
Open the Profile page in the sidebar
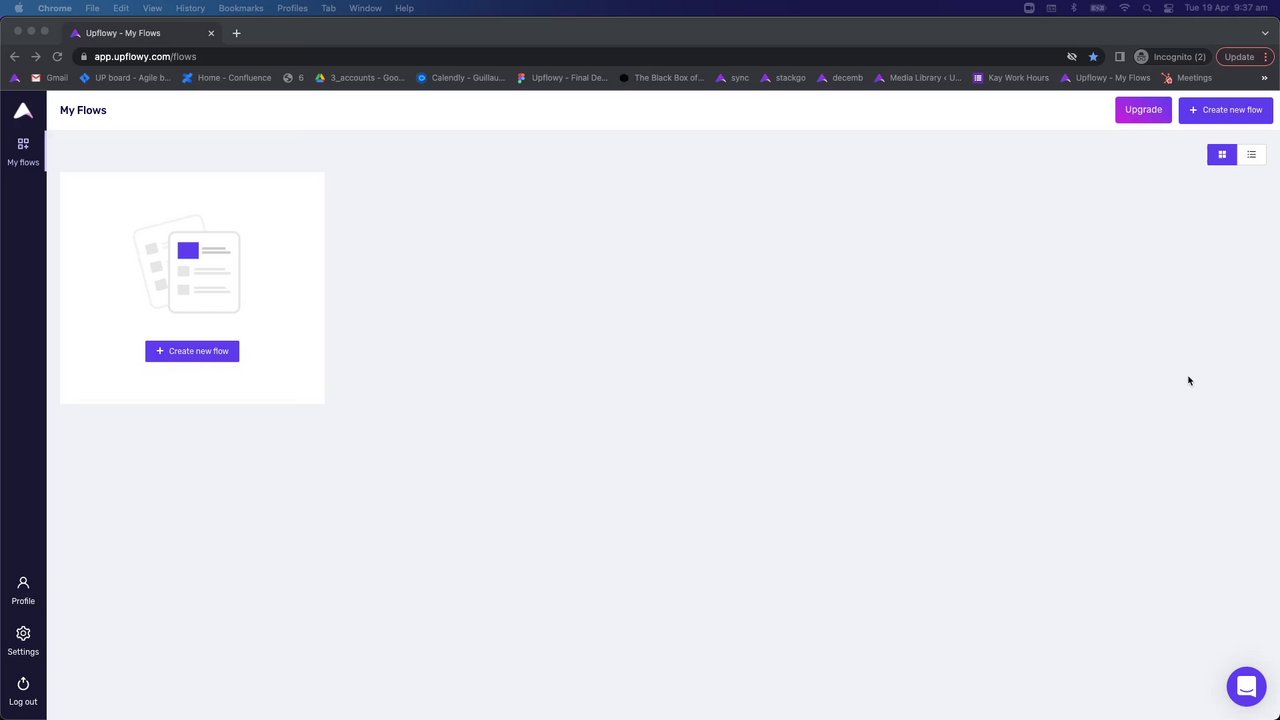tap(23, 591)
